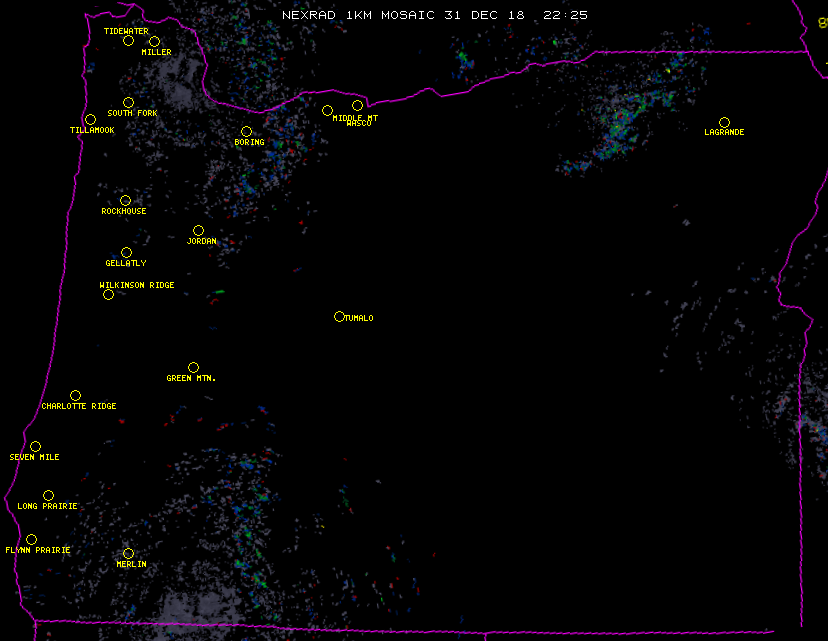Select the Wilkinson Ridge station circle
The image size is (828, 641).
tap(108, 294)
